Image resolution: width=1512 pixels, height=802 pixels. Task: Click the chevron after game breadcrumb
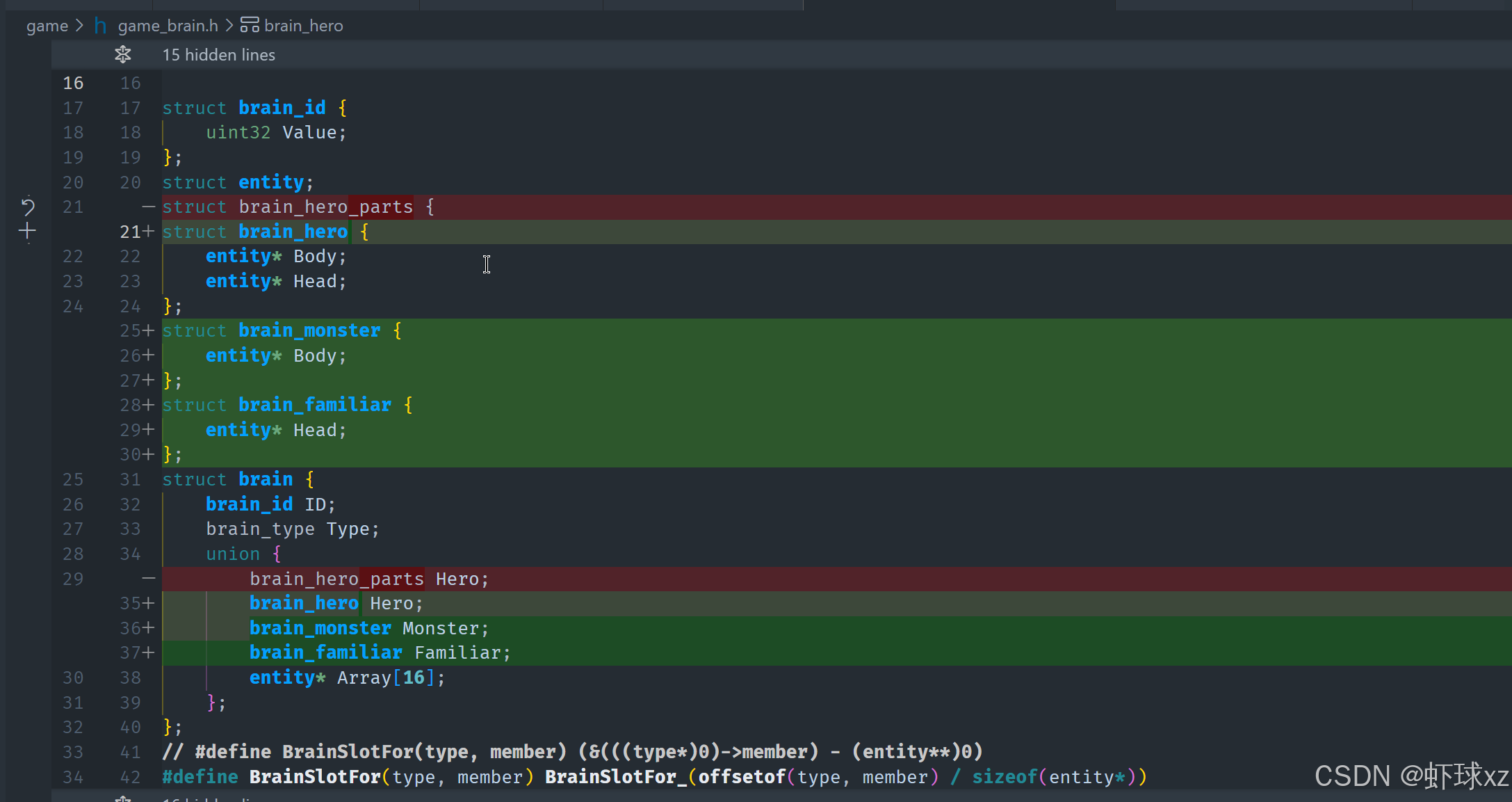tap(79, 26)
